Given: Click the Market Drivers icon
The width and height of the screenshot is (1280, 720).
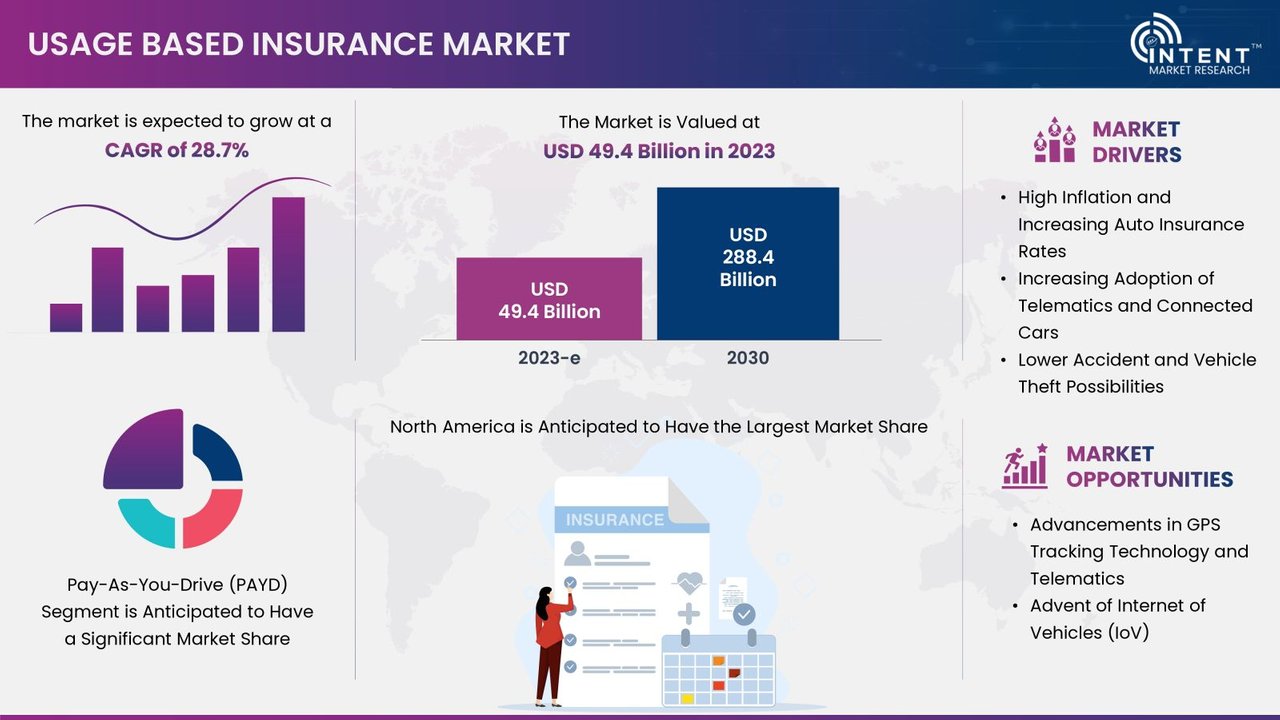Looking at the screenshot, I should point(1054,141).
